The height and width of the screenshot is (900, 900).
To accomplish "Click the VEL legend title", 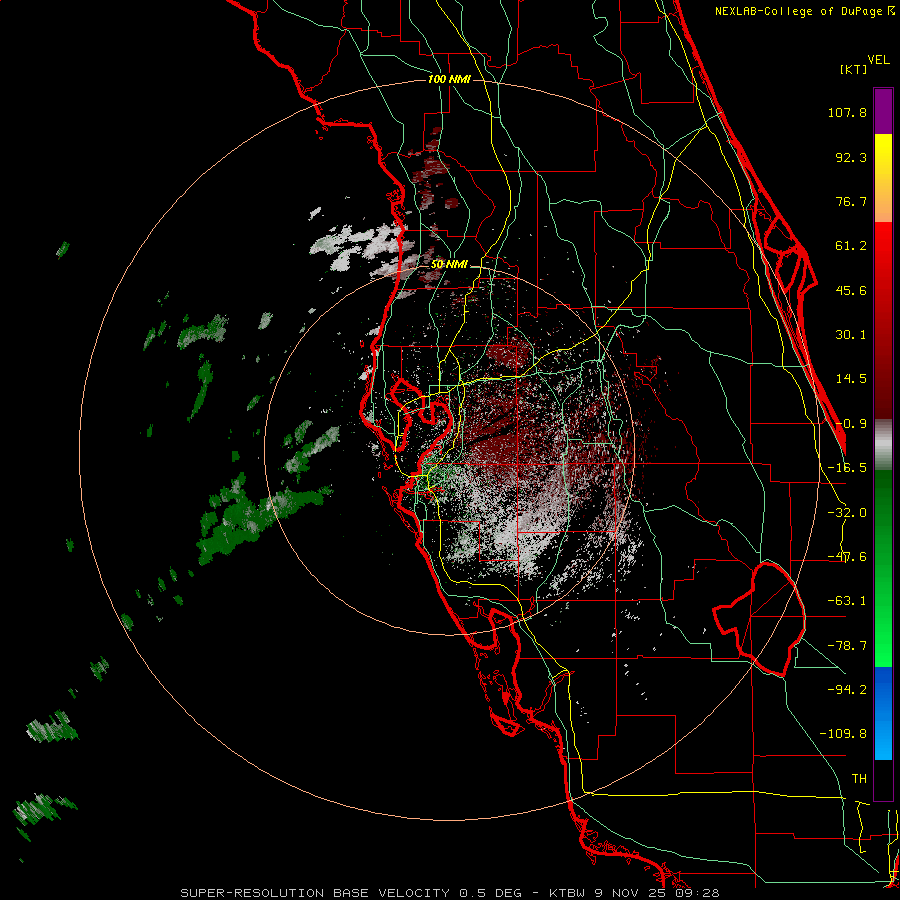I will click(878, 60).
